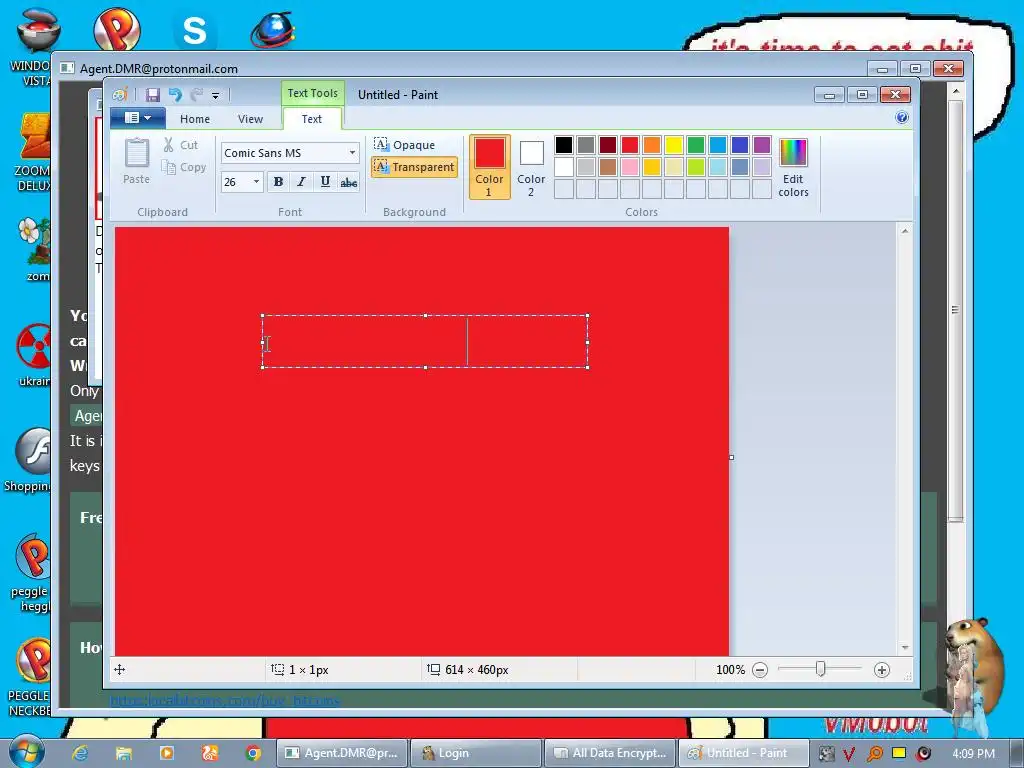Viewport: 1024px width, 768px height.
Task: Open the ukraine radiation-symbol desktop icon
Action: pos(34,354)
